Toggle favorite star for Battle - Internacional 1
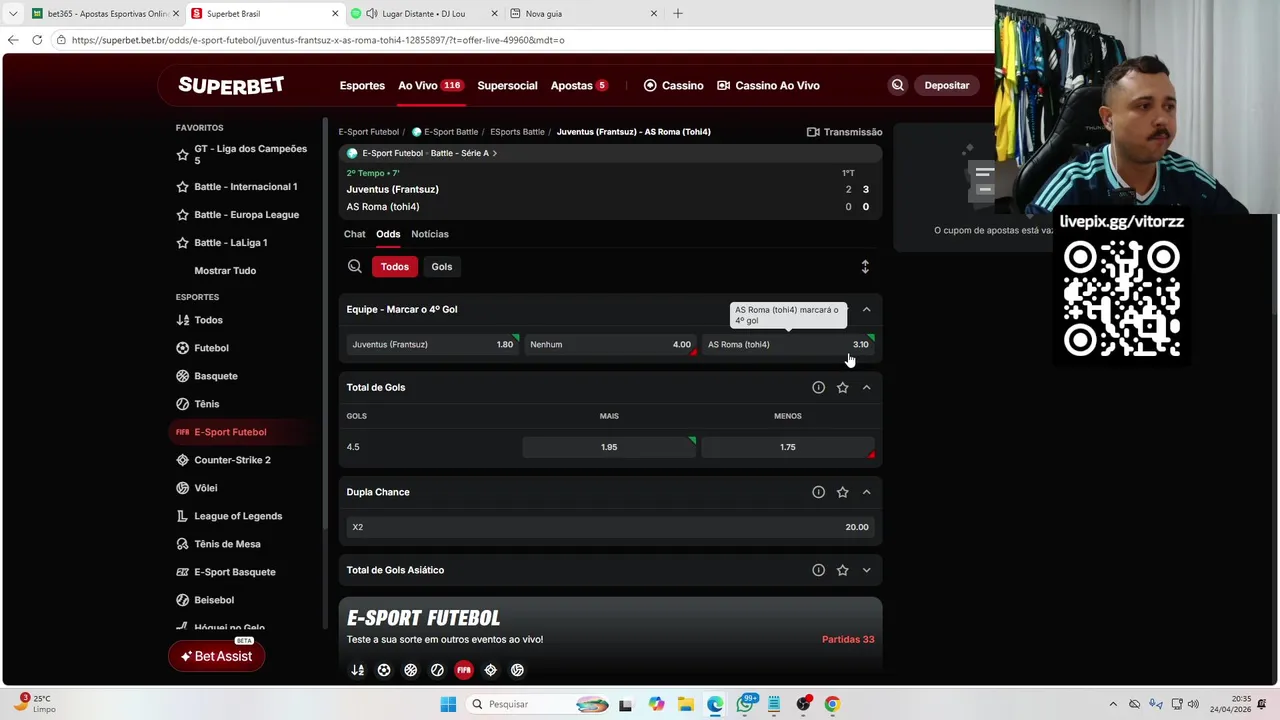This screenshot has height=720, width=1280. [x=182, y=187]
